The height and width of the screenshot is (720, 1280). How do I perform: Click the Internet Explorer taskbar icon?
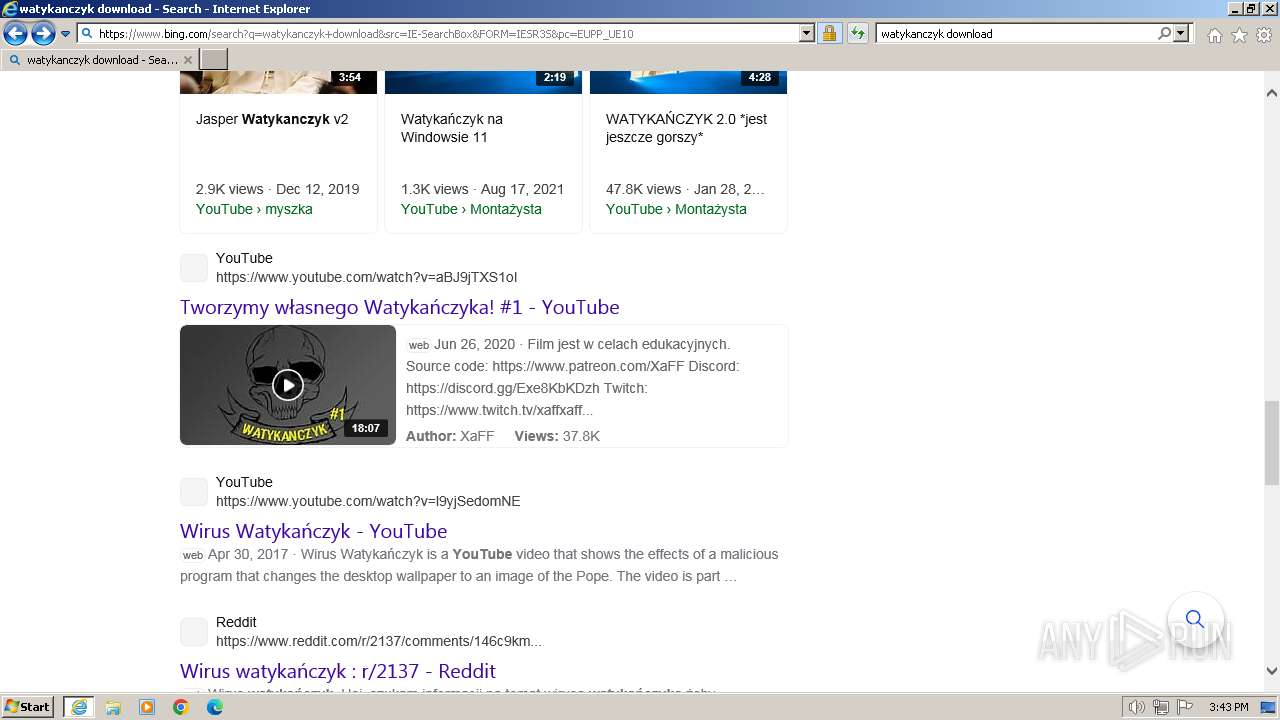pyautogui.click(x=79, y=707)
